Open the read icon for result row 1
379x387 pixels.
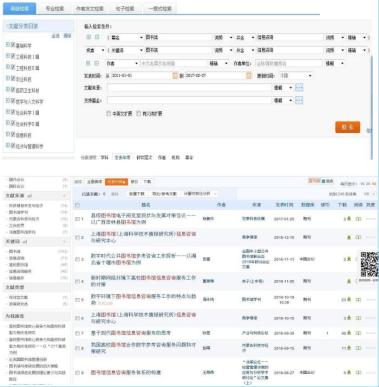click(x=358, y=219)
